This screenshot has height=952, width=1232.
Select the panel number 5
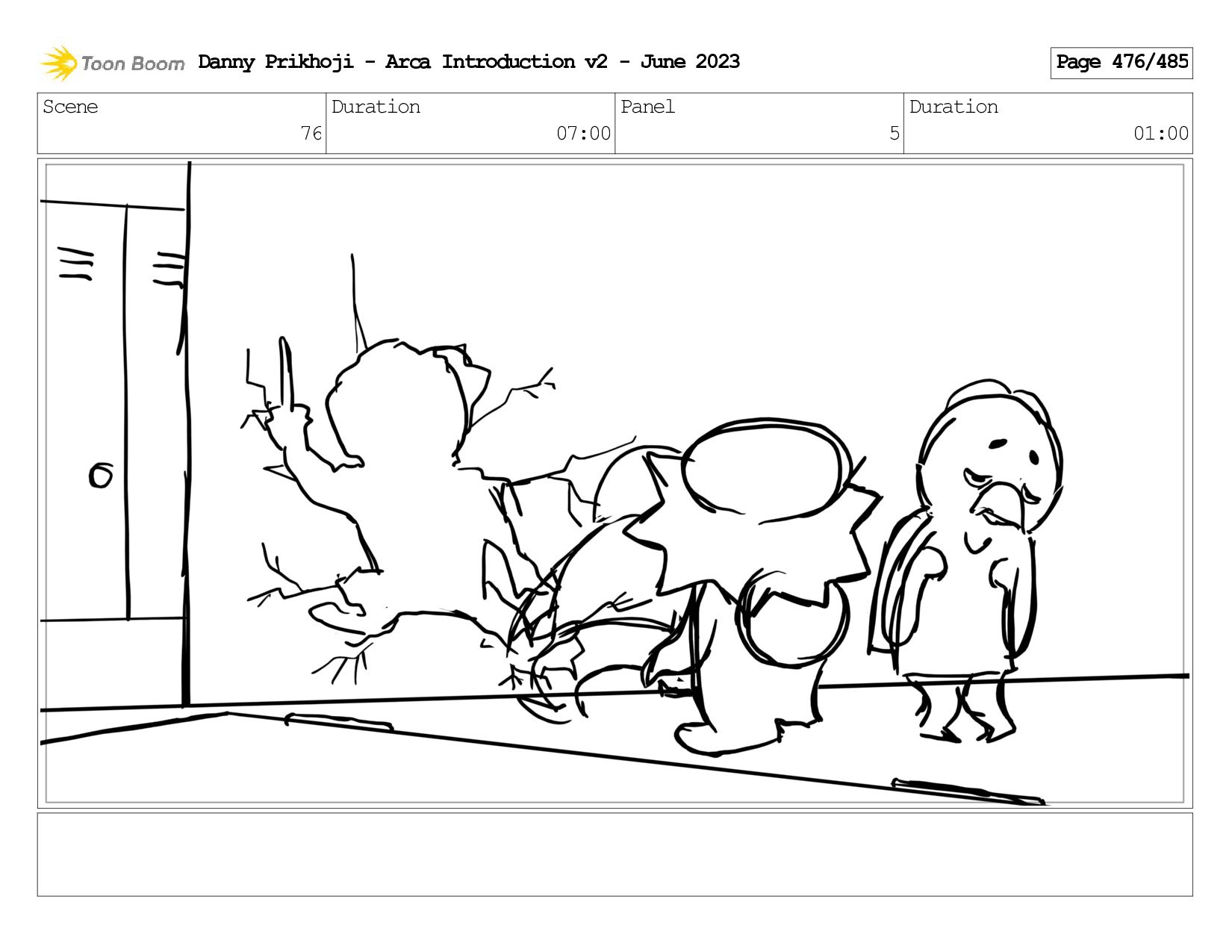coord(895,134)
